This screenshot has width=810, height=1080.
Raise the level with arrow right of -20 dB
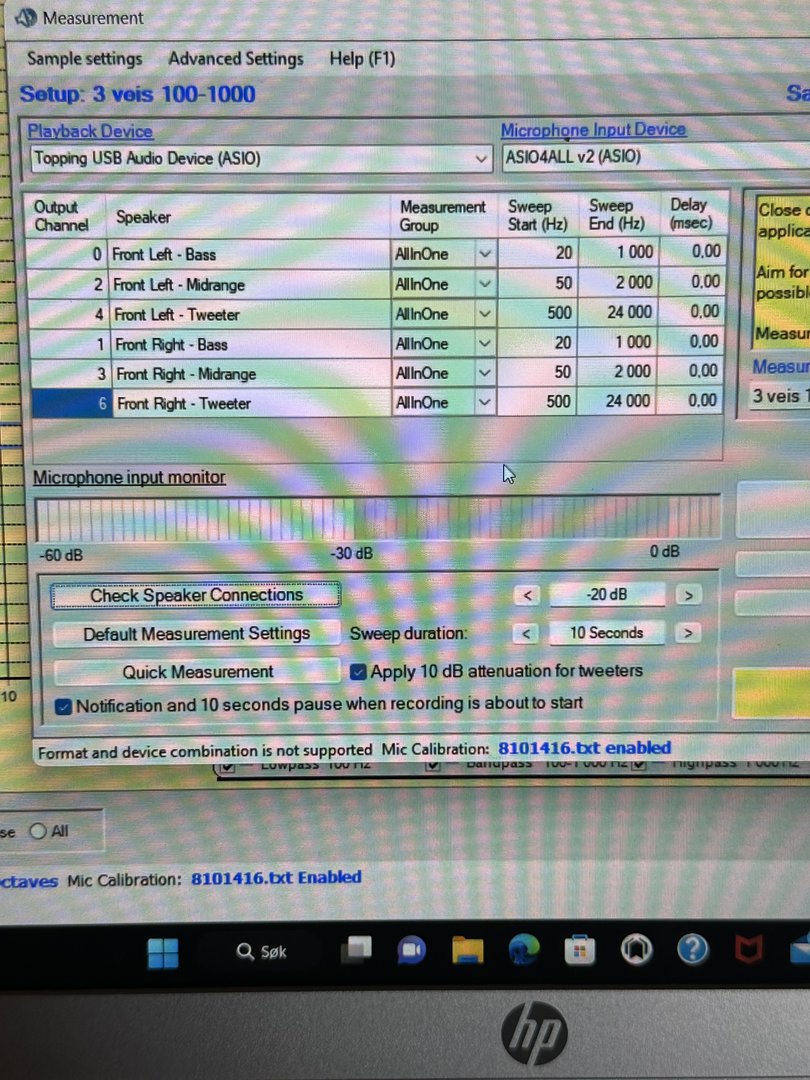point(688,595)
